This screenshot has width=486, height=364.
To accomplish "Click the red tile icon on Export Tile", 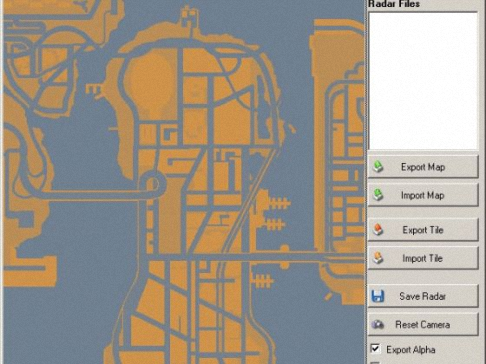I will tap(378, 229).
